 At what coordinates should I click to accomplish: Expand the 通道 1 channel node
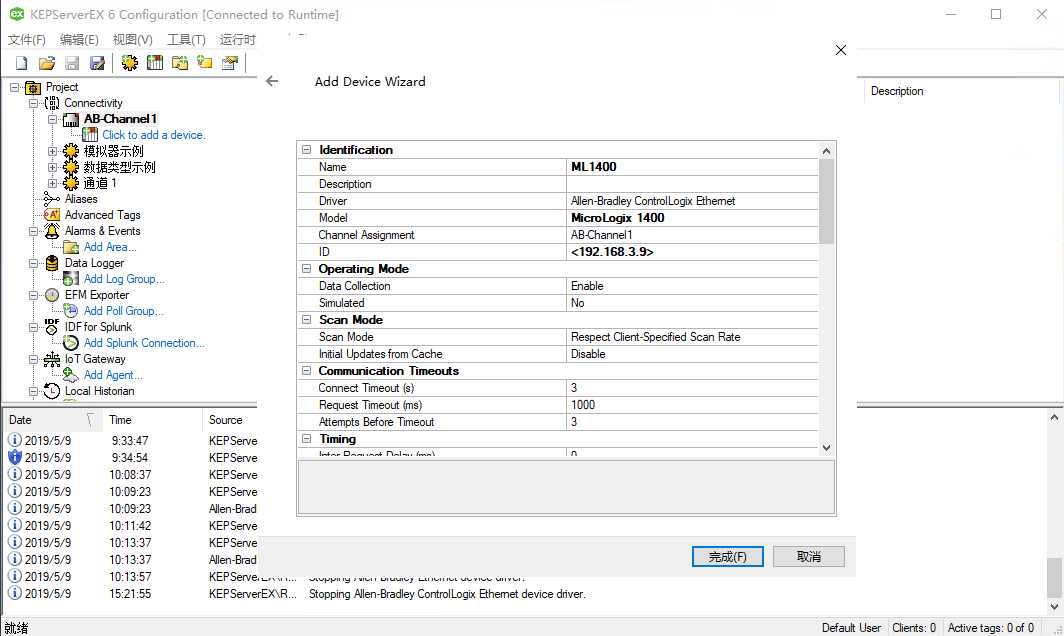[x=52, y=183]
